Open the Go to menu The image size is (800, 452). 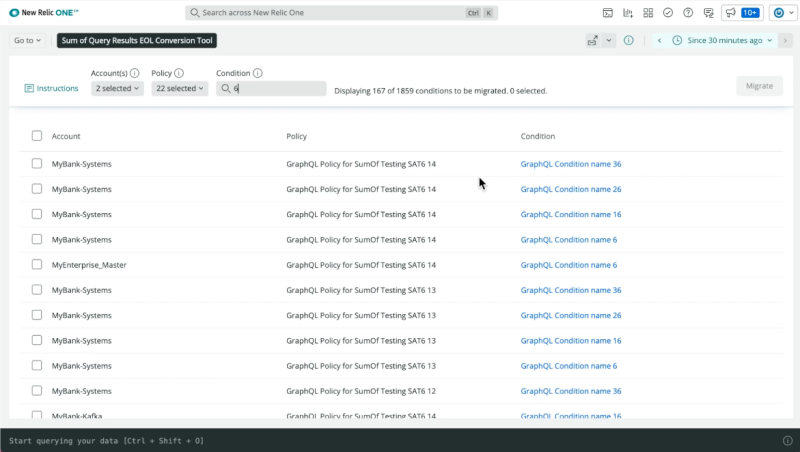click(x=27, y=40)
